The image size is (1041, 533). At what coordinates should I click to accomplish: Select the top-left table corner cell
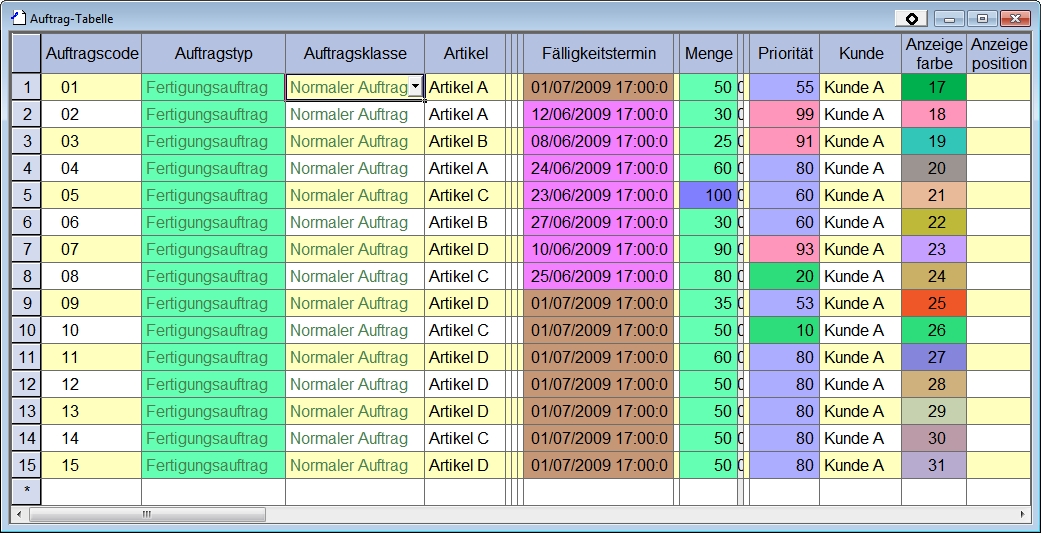pos(26,53)
